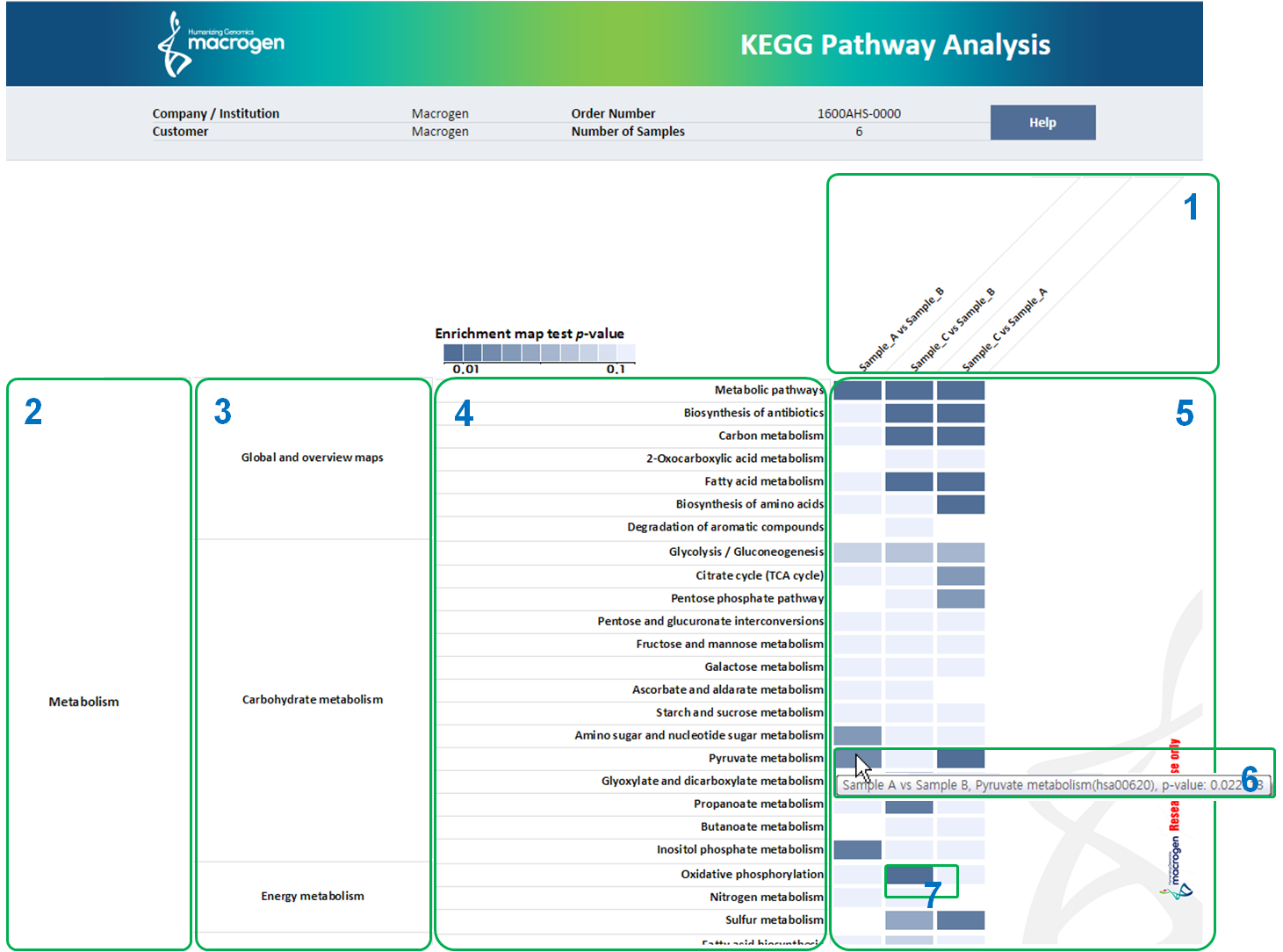This screenshot has width=1283, height=952.
Task: Click the Macrogen logo in the header
Action: click(220, 43)
